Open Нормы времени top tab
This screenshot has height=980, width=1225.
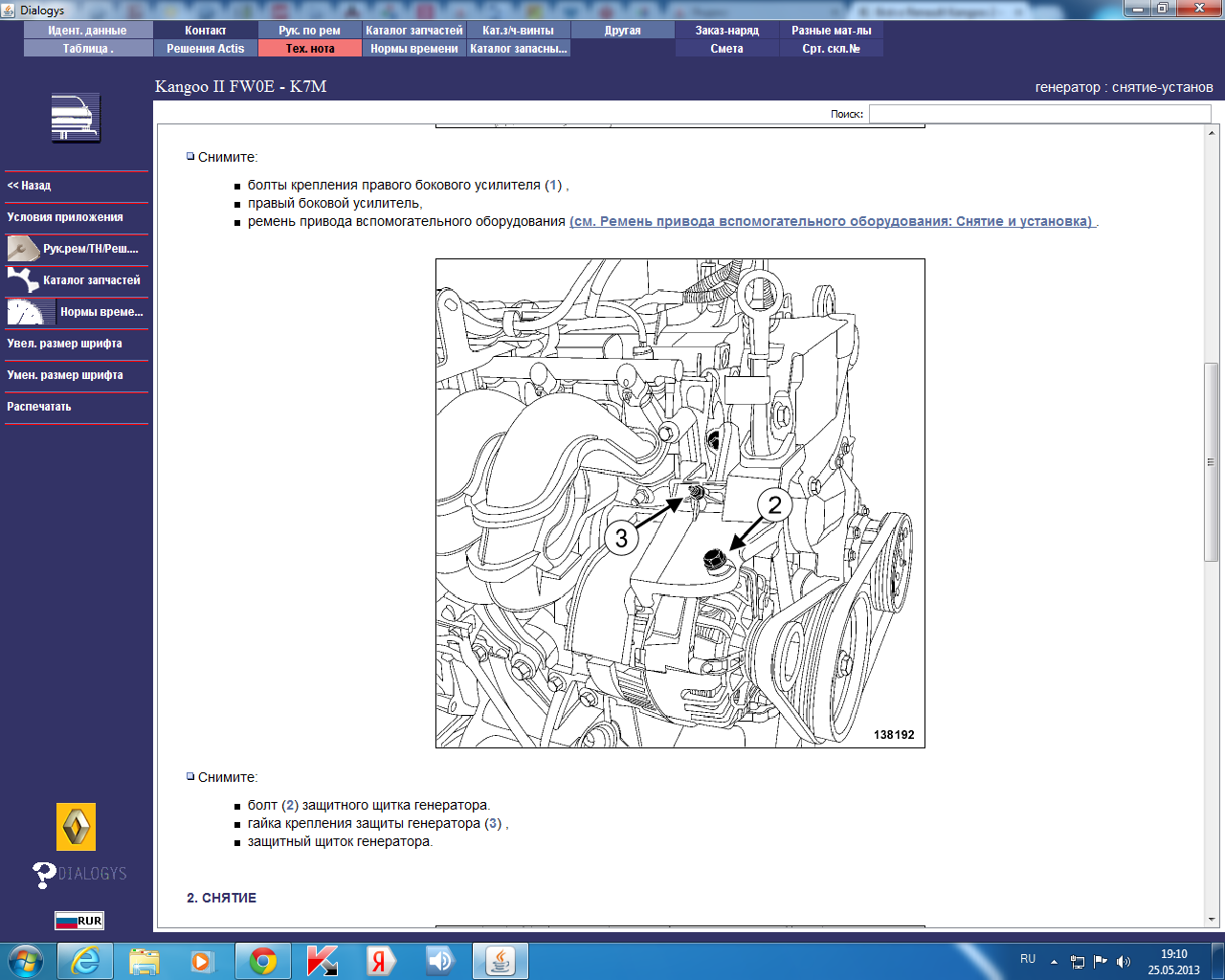[414, 49]
